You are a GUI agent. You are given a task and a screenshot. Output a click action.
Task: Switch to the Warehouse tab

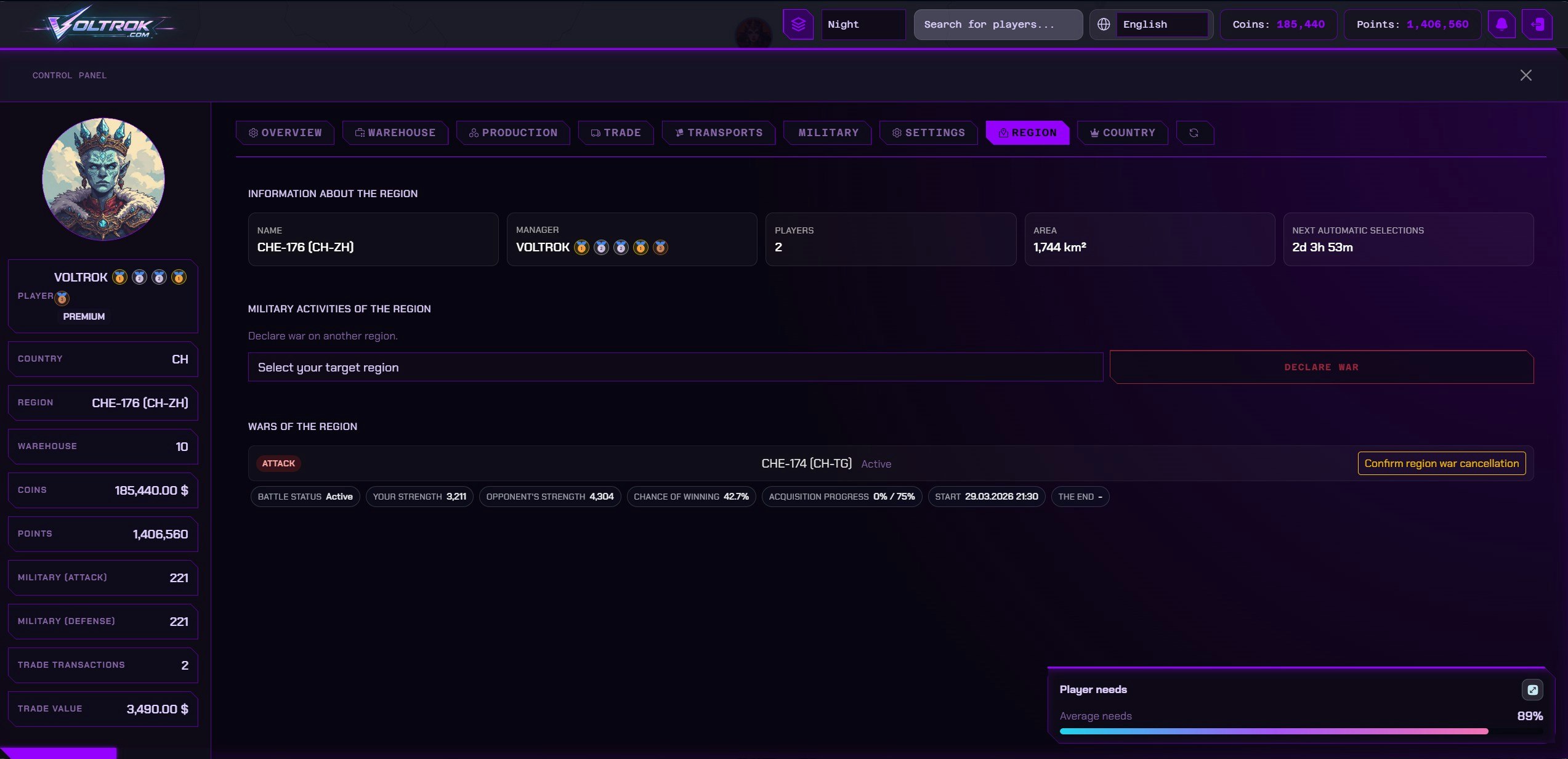click(x=395, y=133)
